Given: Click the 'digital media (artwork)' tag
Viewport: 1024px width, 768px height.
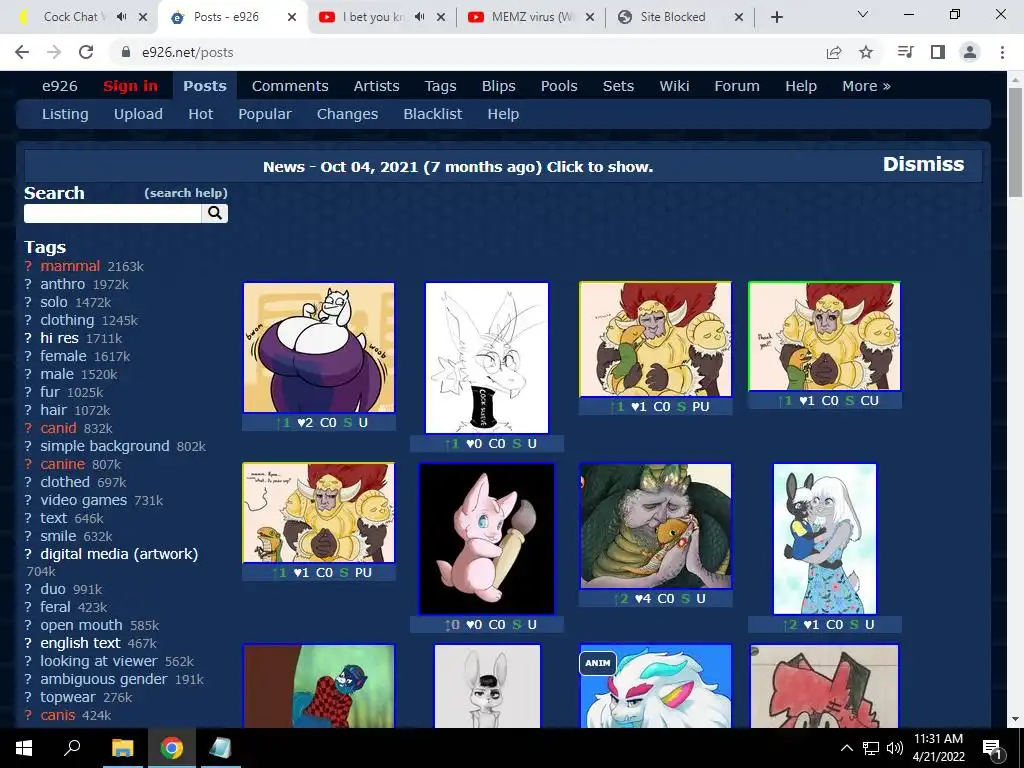Looking at the screenshot, I should click(x=119, y=554).
